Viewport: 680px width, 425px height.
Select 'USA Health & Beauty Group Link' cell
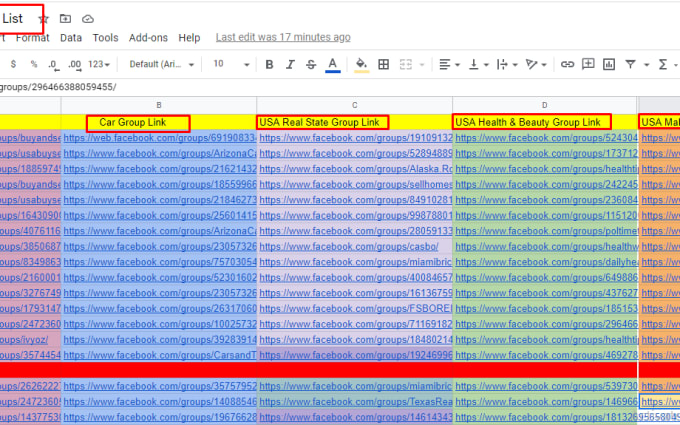click(x=545, y=122)
